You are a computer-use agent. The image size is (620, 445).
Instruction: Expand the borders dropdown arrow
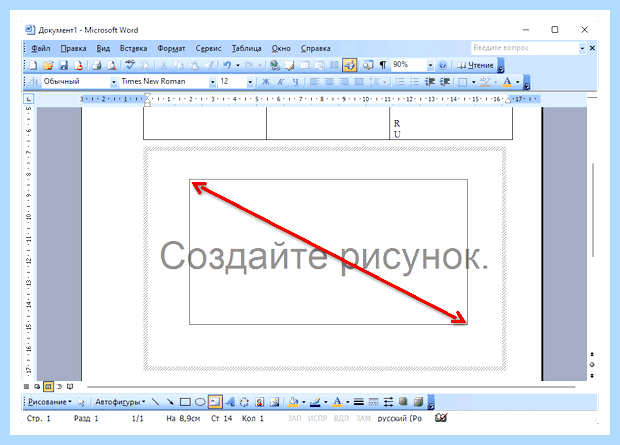pos(473,82)
